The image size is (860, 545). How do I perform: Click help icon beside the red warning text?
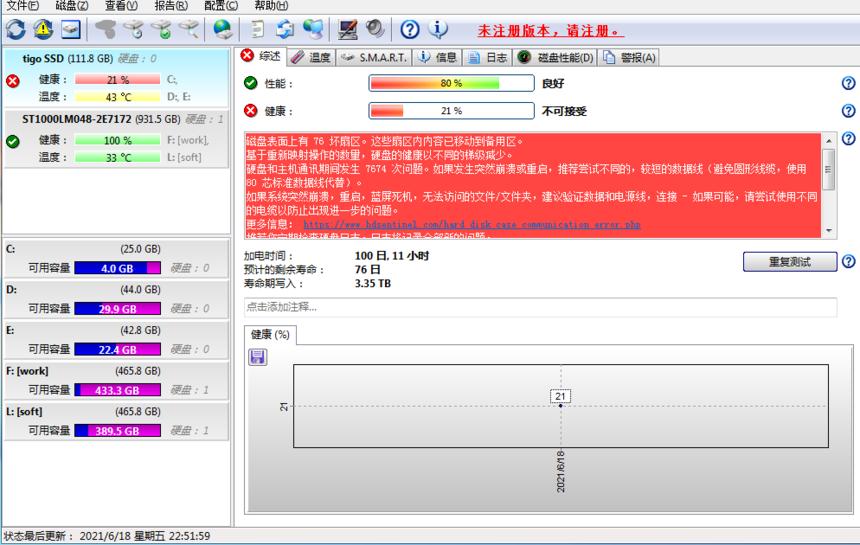pyautogui.click(x=848, y=138)
